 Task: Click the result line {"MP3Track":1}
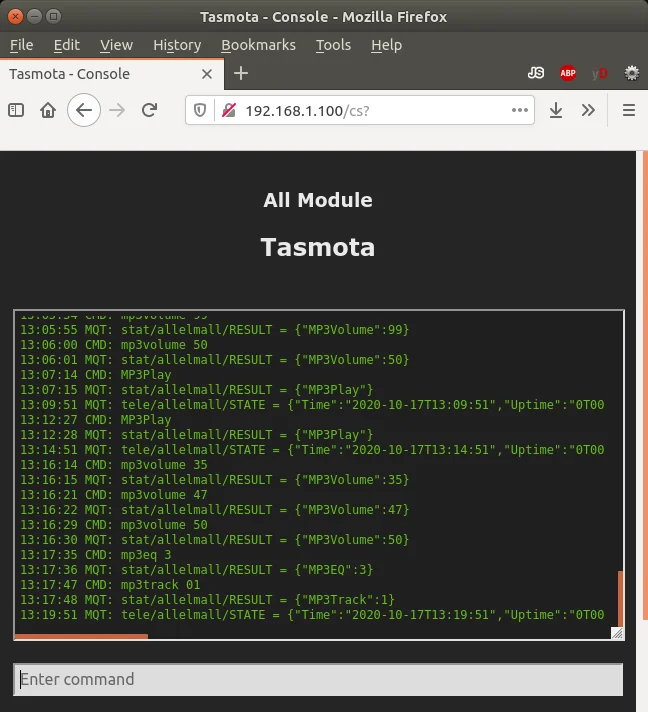tap(208, 599)
